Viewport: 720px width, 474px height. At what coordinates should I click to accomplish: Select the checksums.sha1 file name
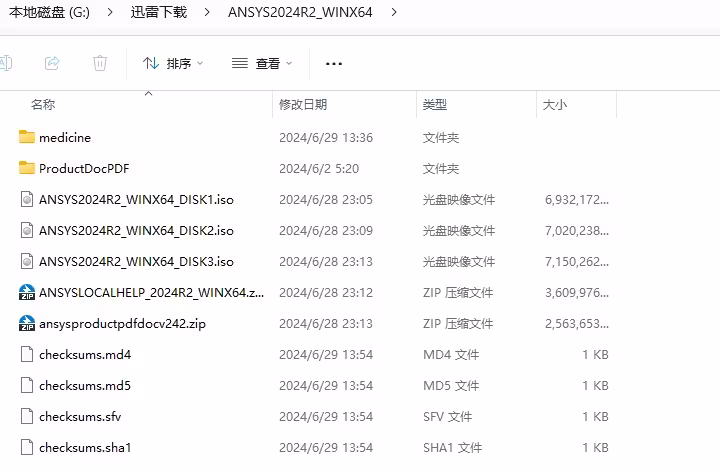(x=85, y=448)
